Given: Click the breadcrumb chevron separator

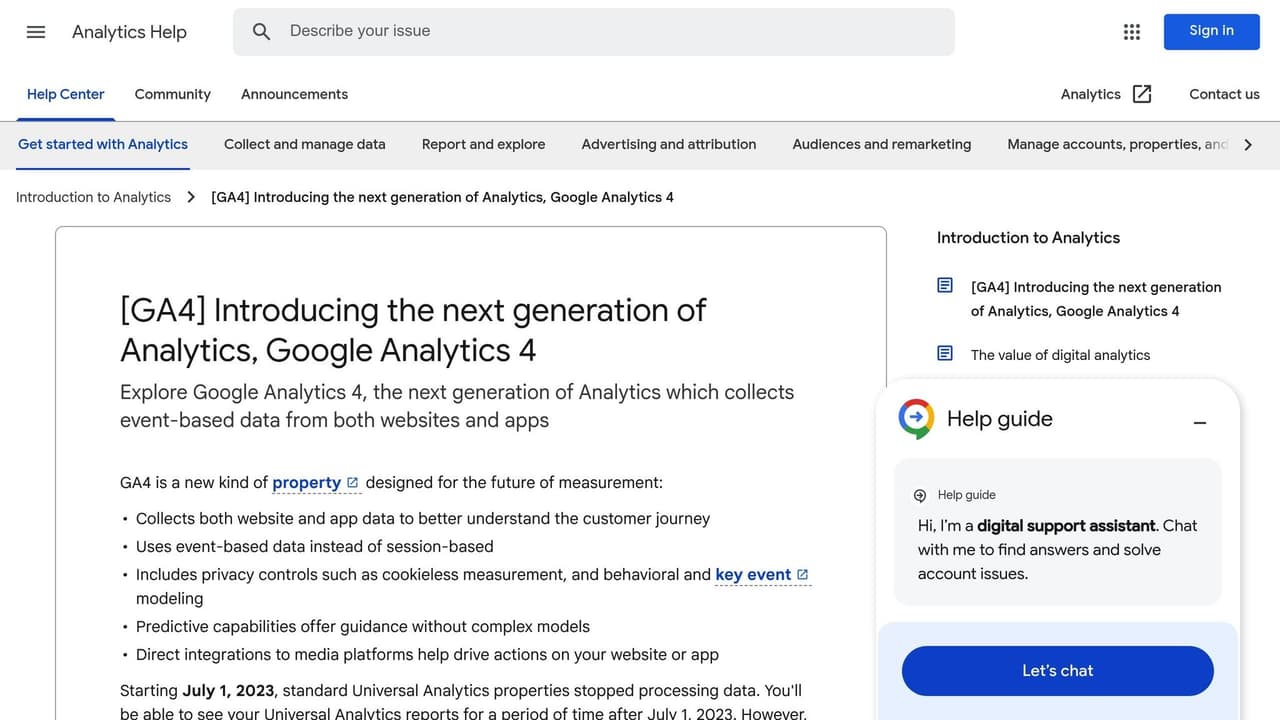Looking at the screenshot, I should coord(191,197).
